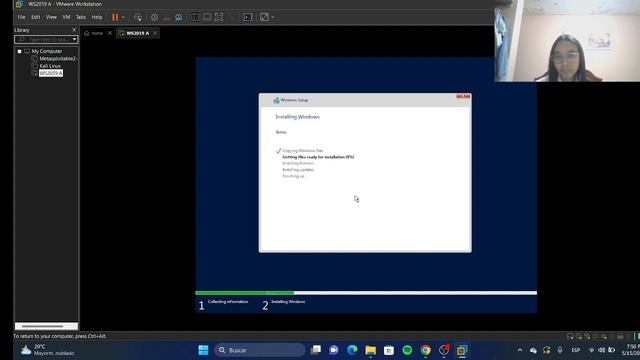Click step 2 Installing Windows label
The width and height of the screenshot is (640, 360).
[288, 302]
